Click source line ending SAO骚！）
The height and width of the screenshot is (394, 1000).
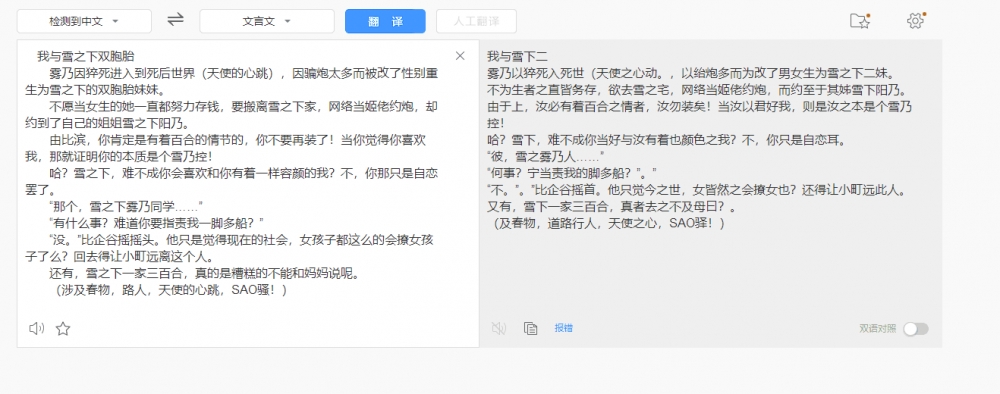(171, 290)
